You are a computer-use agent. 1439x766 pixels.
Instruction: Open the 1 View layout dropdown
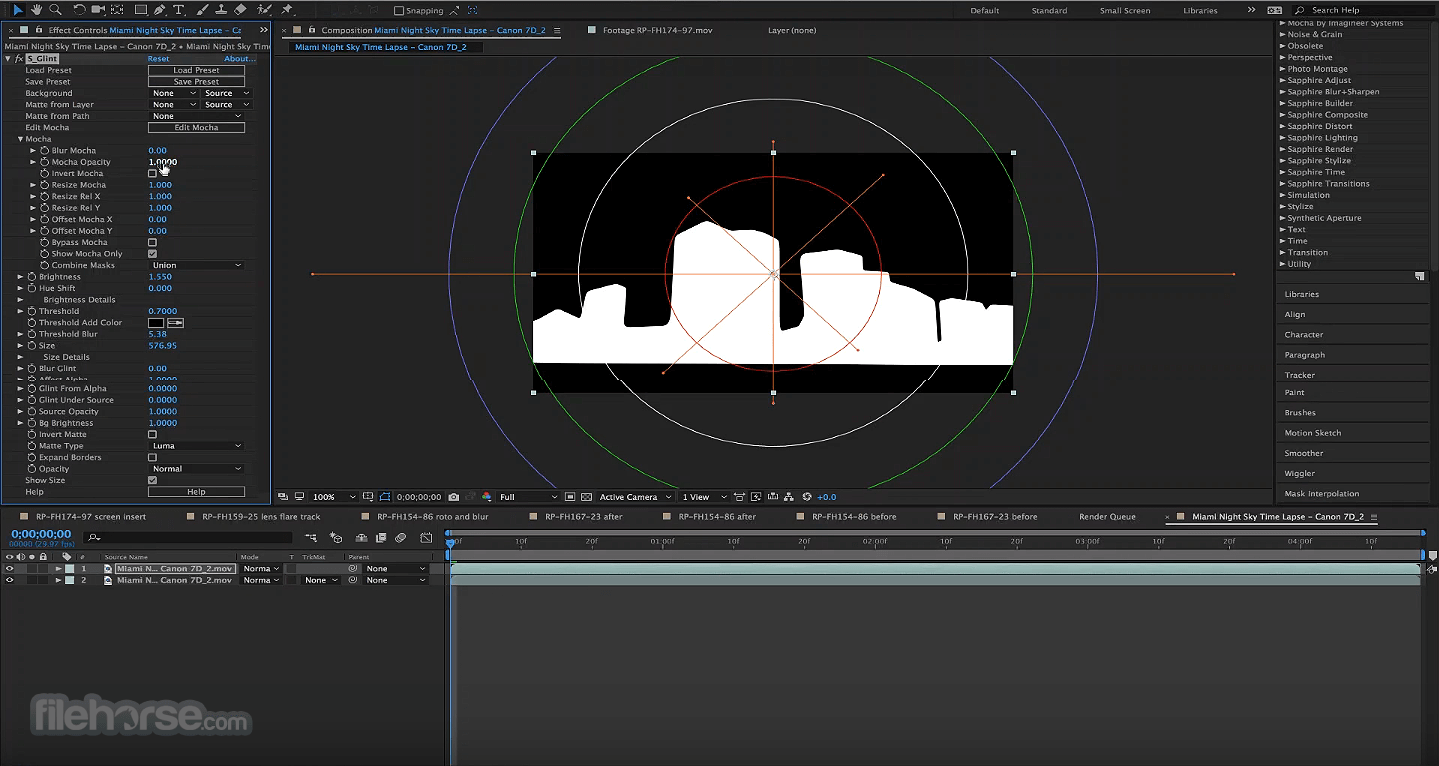coord(704,497)
